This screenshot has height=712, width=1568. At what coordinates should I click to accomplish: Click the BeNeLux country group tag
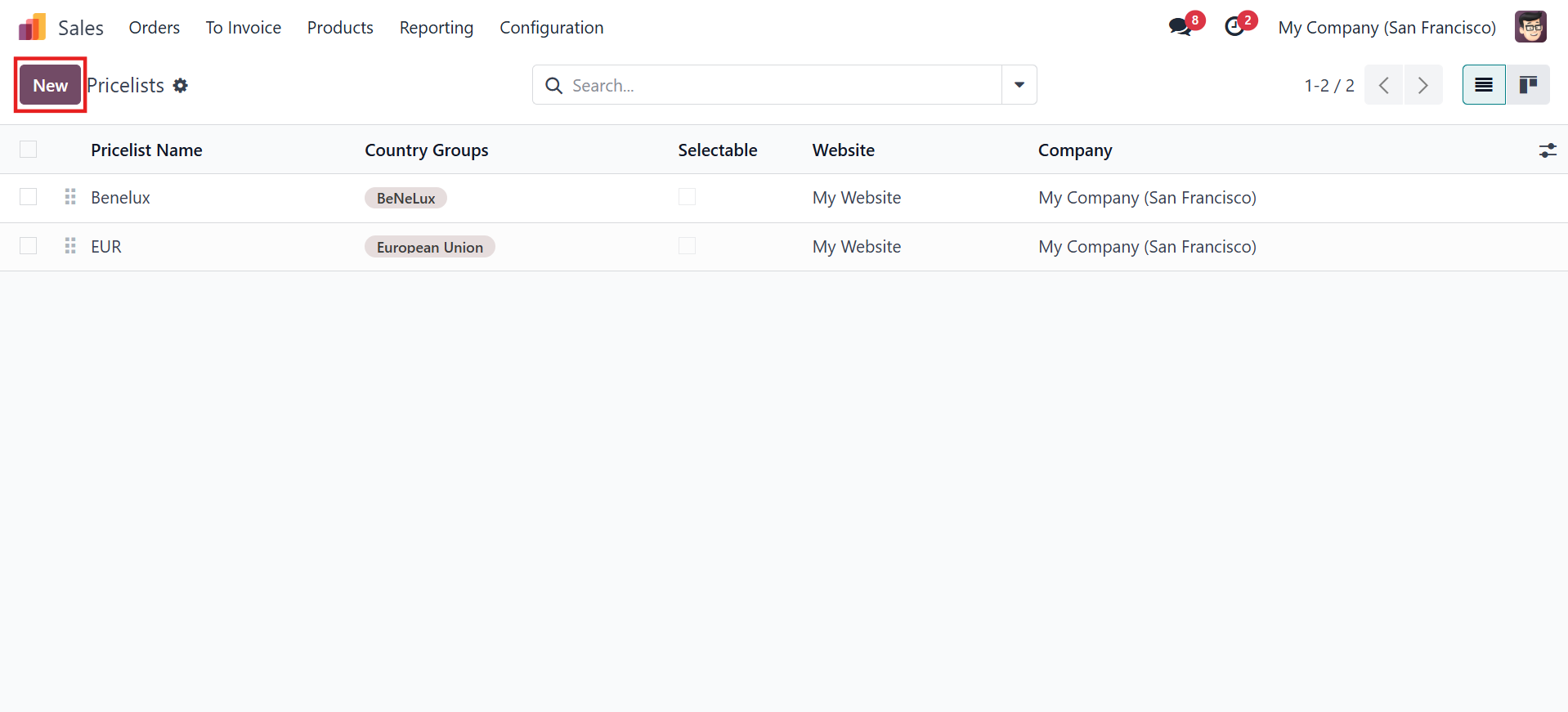point(405,198)
